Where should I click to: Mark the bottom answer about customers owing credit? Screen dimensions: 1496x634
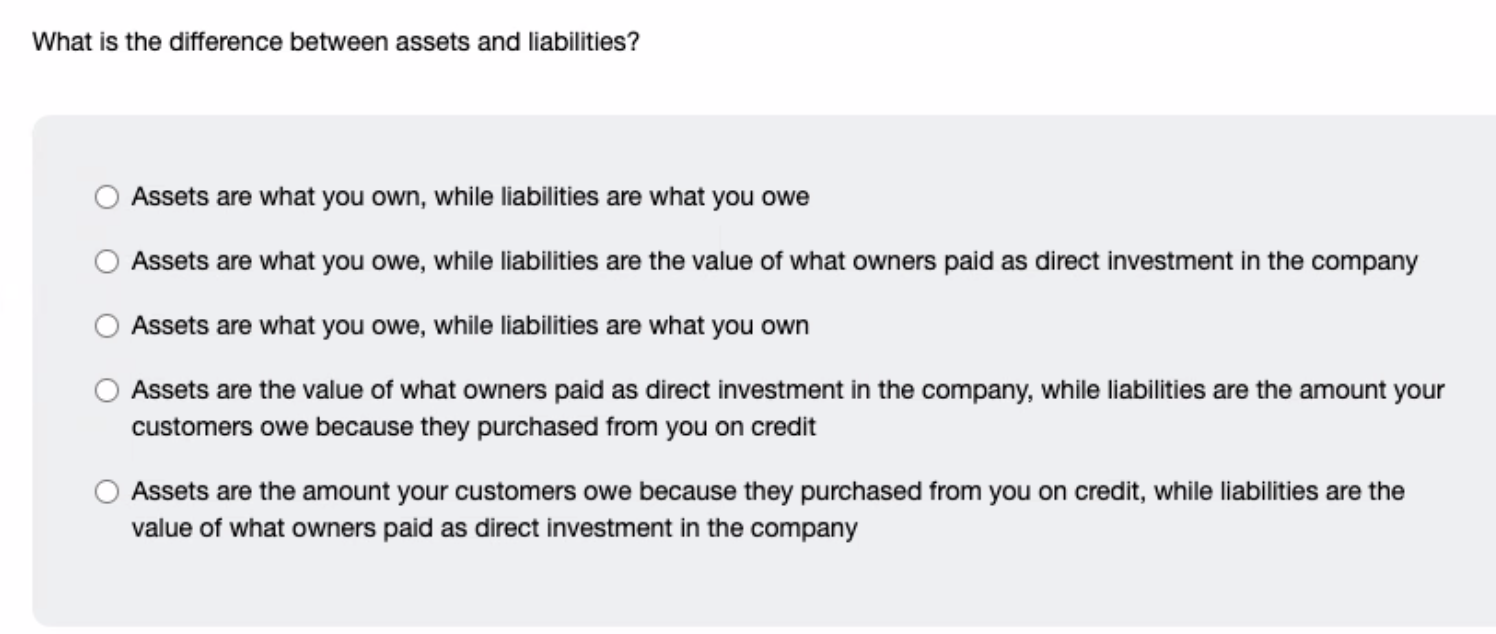(106, 490)
